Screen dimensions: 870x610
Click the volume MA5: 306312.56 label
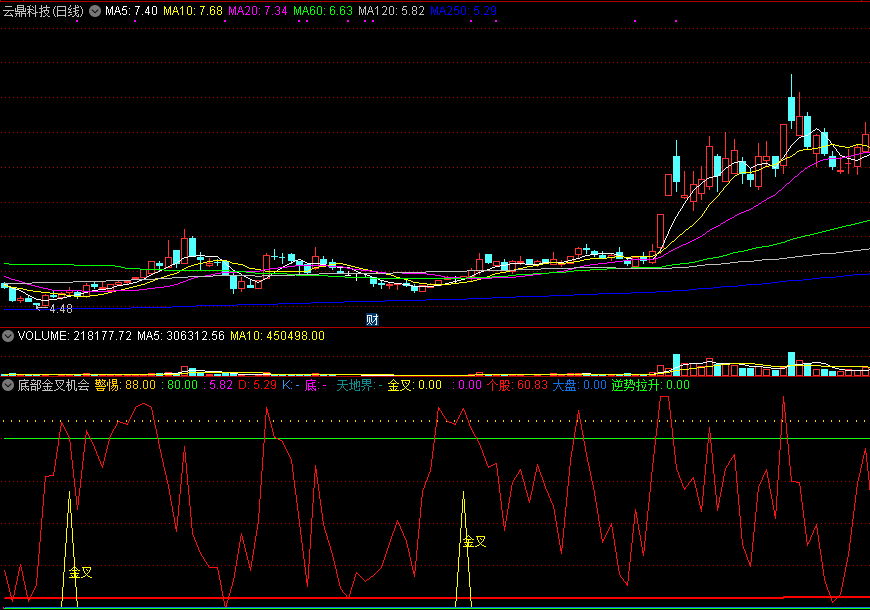(181, 336)
